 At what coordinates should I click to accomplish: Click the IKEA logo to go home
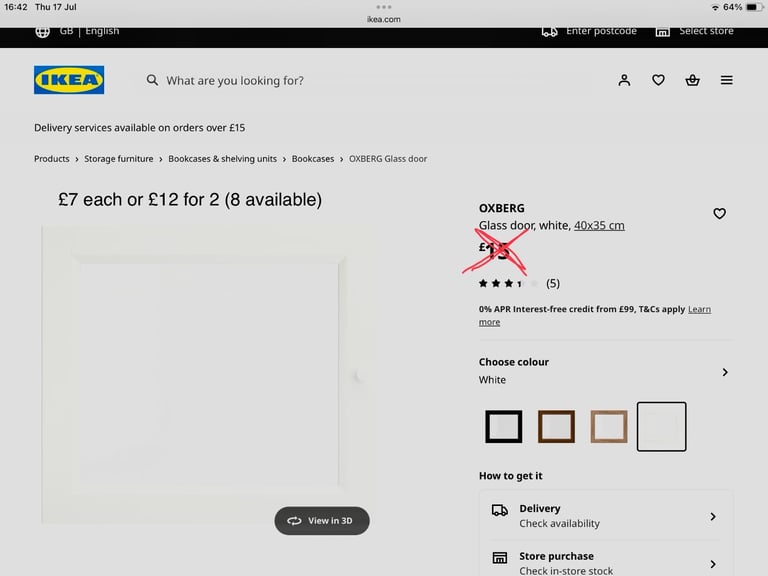pos(69,80)
